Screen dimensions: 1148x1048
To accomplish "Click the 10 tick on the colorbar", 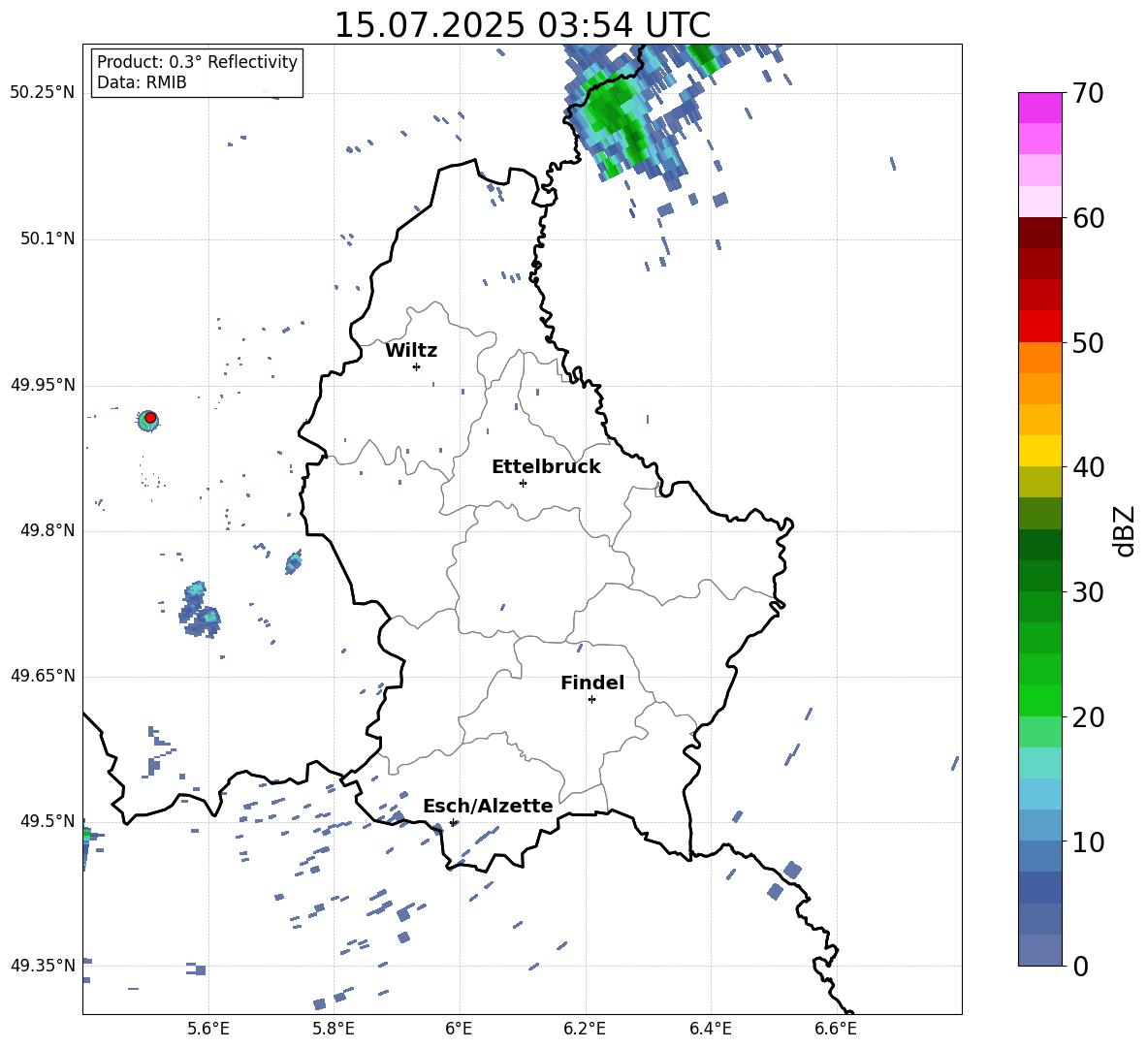I will (1088, 842).
